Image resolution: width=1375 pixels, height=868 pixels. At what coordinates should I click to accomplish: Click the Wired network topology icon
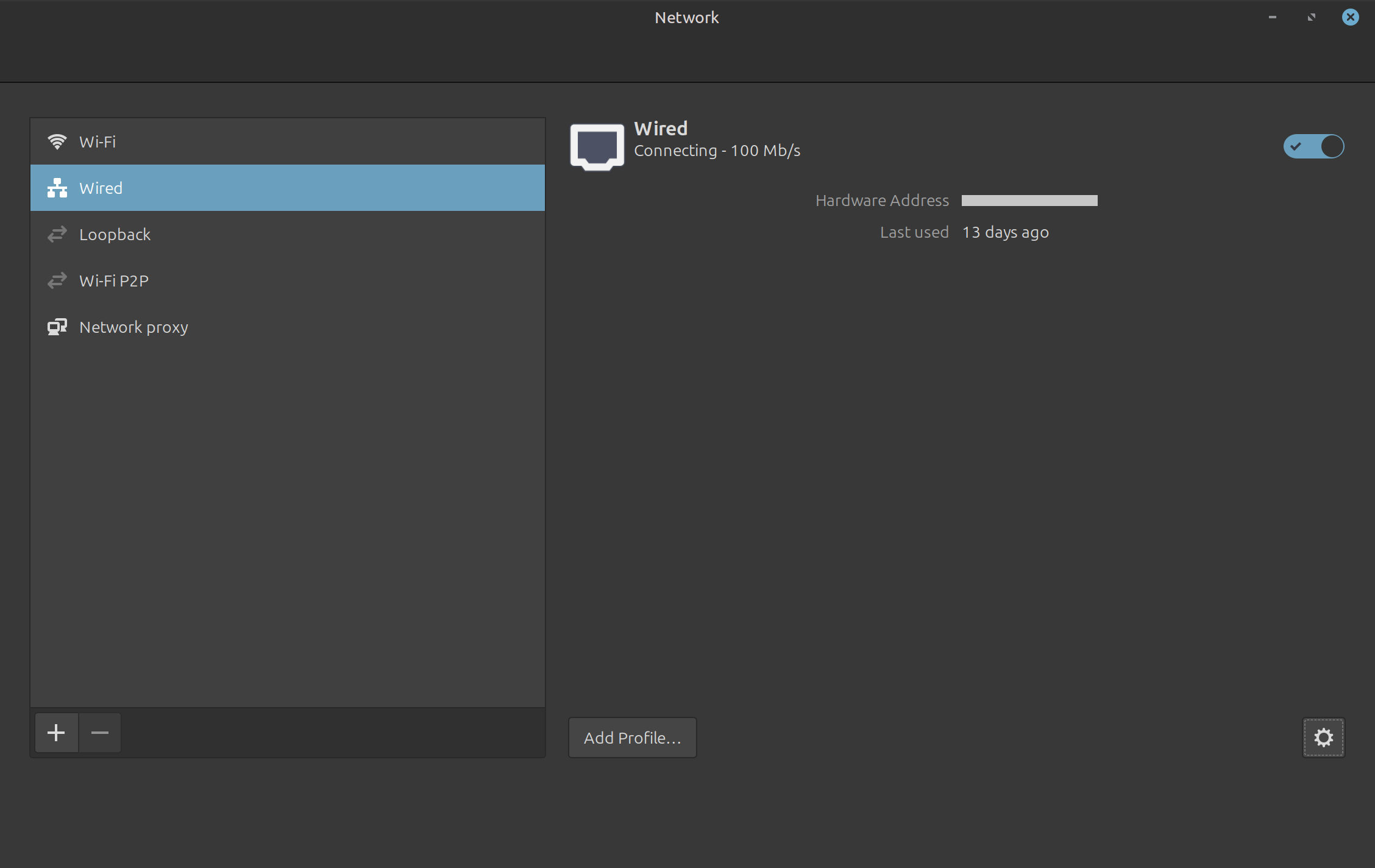click(x=57, y=188)
